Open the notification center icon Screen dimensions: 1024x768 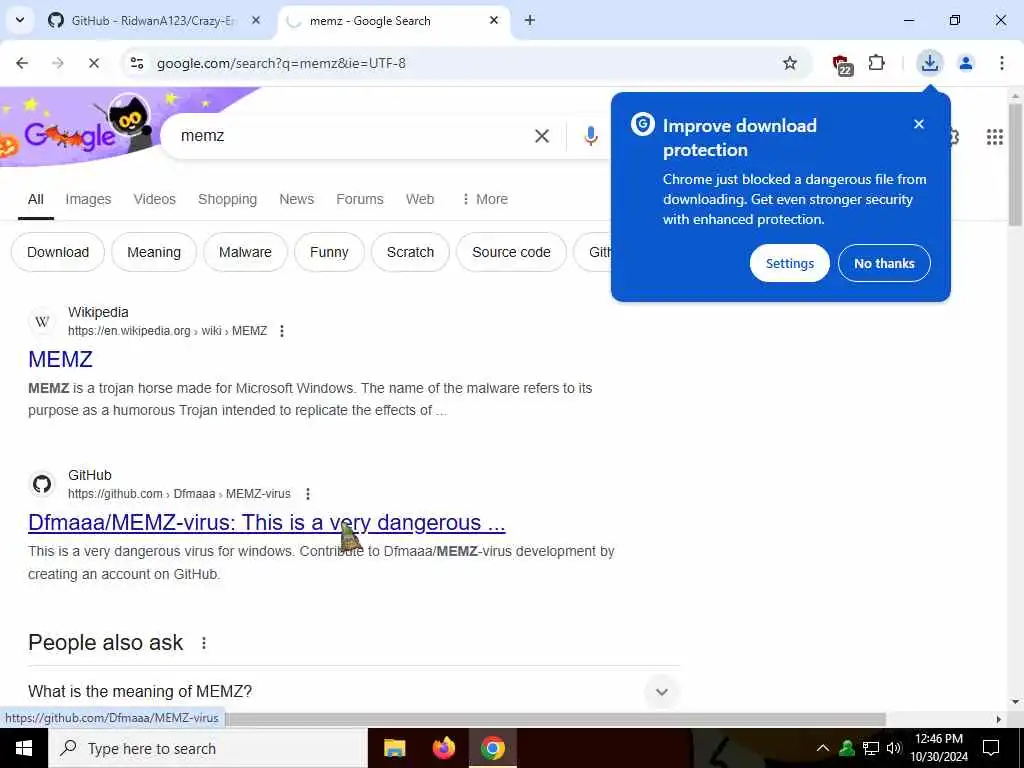[x=991, y=748]
